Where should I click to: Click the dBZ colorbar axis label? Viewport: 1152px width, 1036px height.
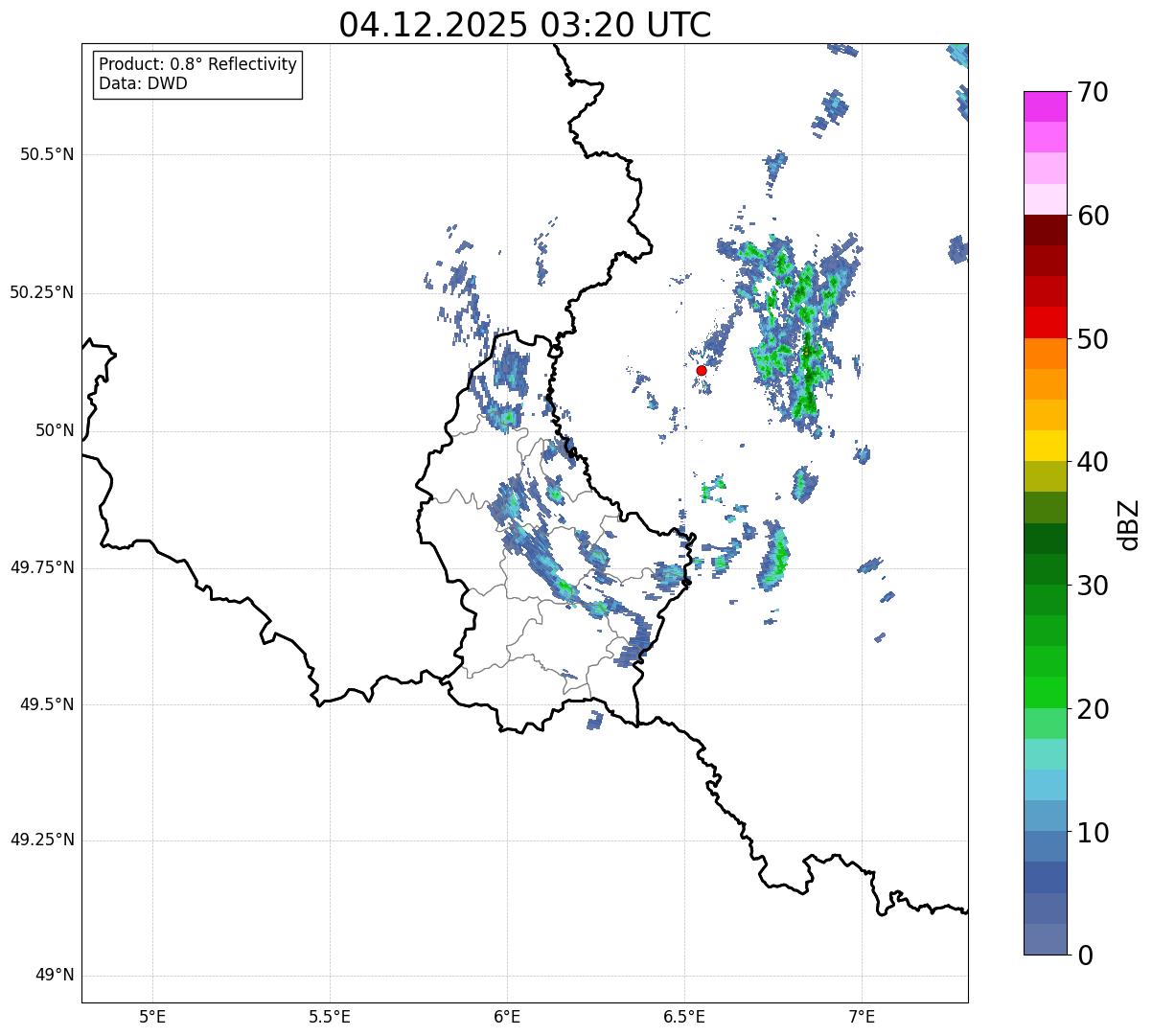tap(1129, 524)
